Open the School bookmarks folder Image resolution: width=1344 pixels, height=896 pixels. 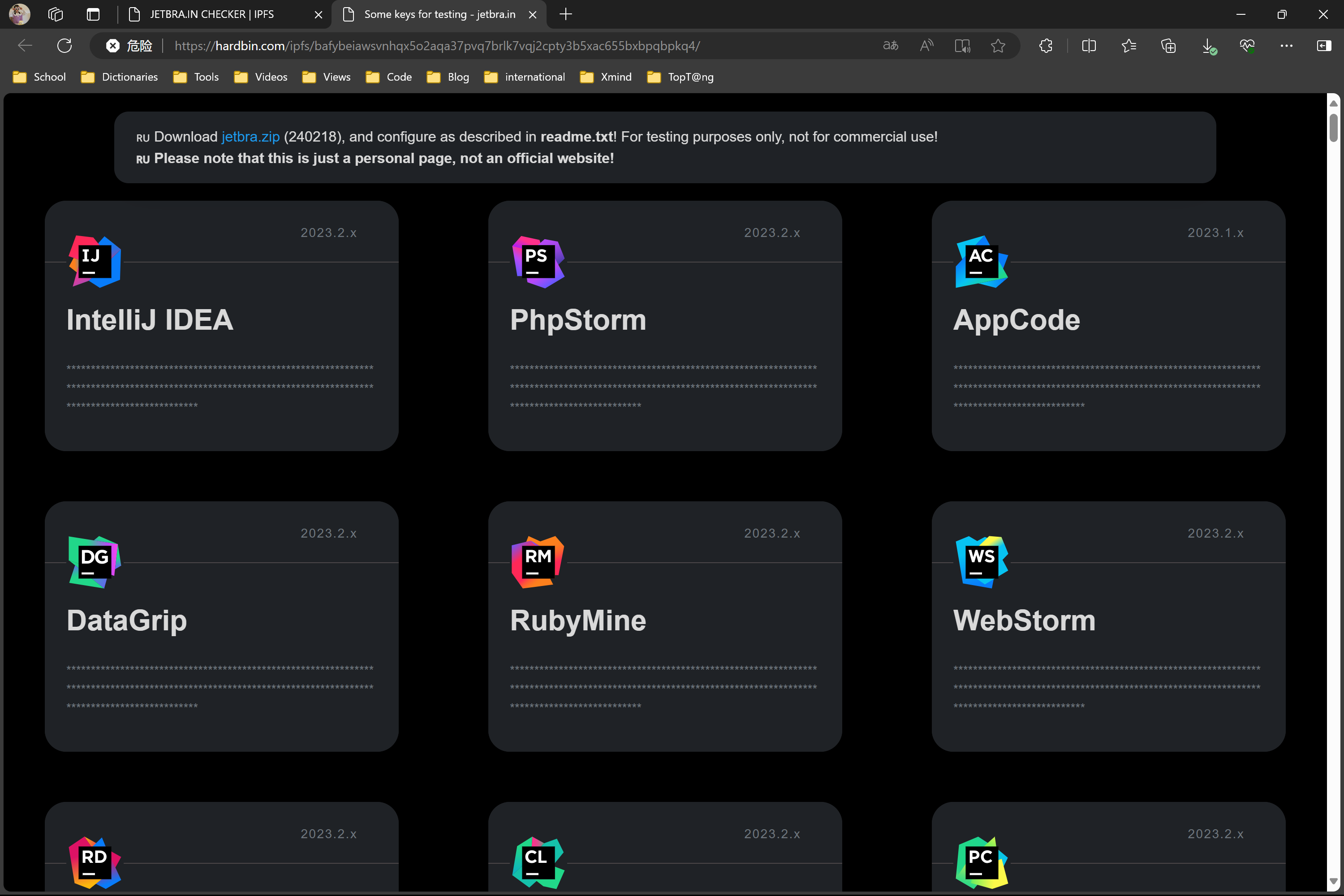pyautogui.click(x=39, y=77)
